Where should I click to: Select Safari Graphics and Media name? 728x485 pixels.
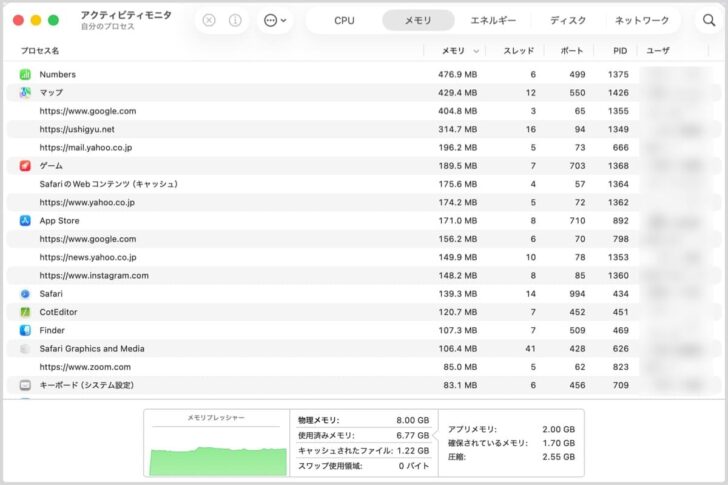click(x=92, y=349)
